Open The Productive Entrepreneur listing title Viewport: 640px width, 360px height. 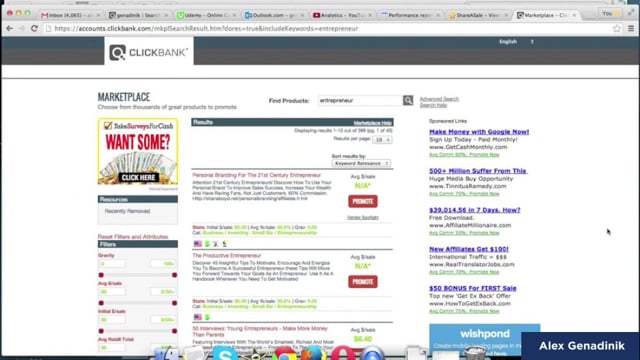tap(227, 256)
